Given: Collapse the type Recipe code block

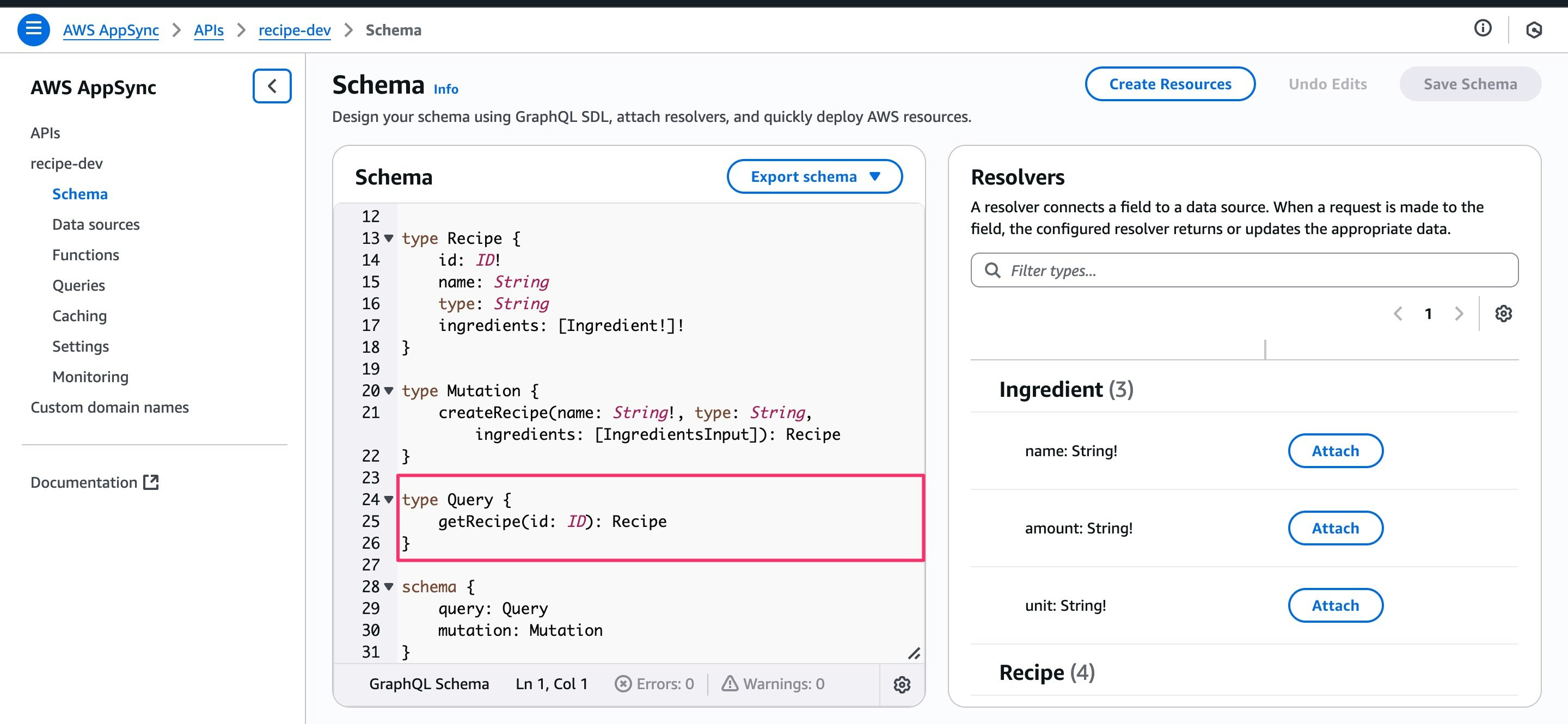Looking at the screenshot, I should pyautogui.click(x=388, y=238).
